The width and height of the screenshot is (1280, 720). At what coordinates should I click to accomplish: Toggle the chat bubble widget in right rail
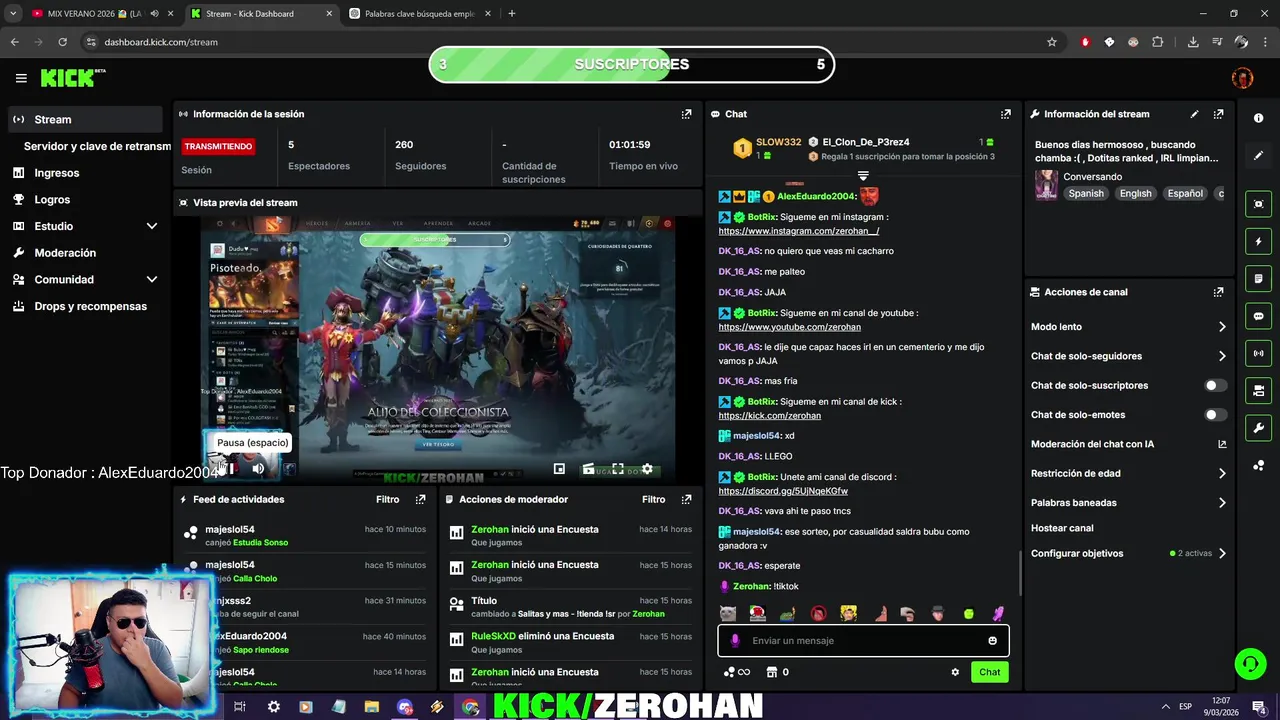[x=1258, y=316]
